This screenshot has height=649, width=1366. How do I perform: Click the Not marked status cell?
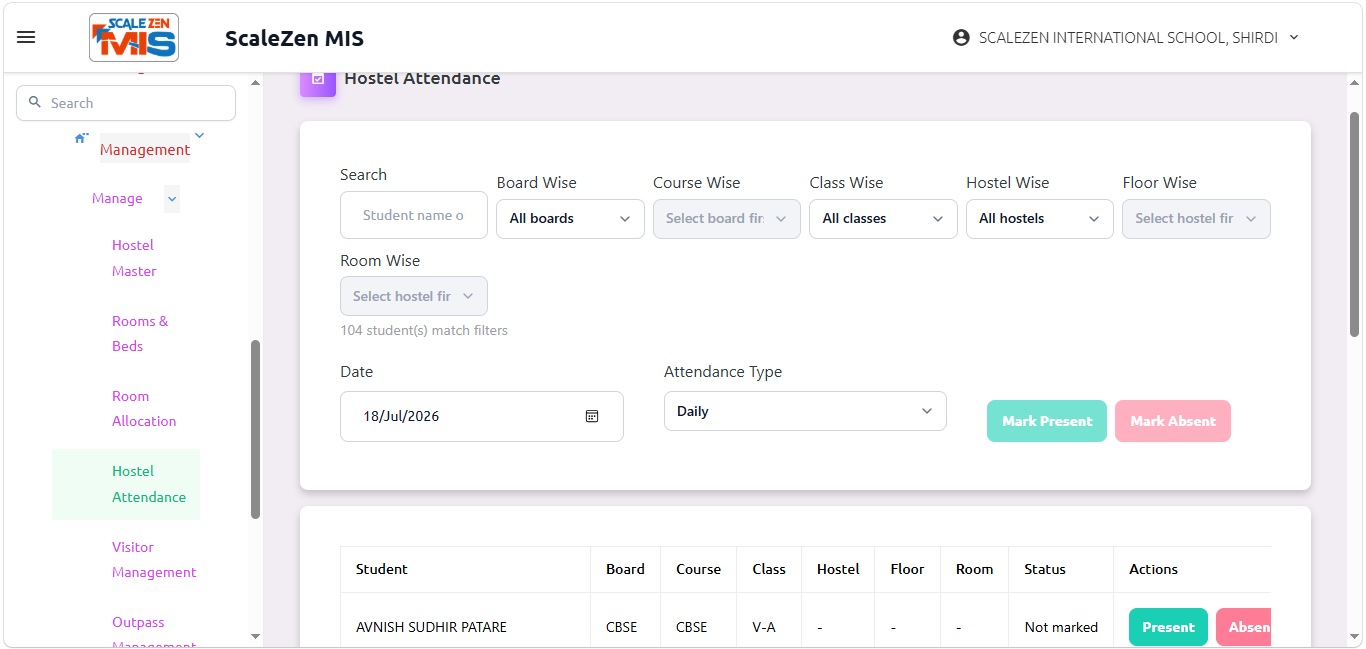click(1061, 627)
